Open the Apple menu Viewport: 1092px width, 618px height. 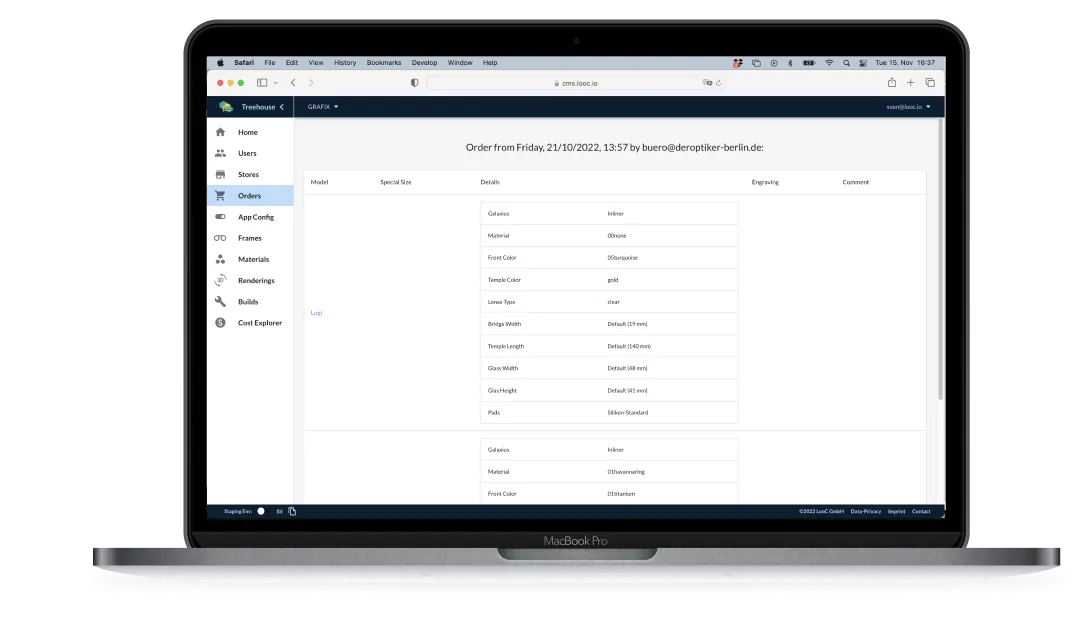coord(220,63)
